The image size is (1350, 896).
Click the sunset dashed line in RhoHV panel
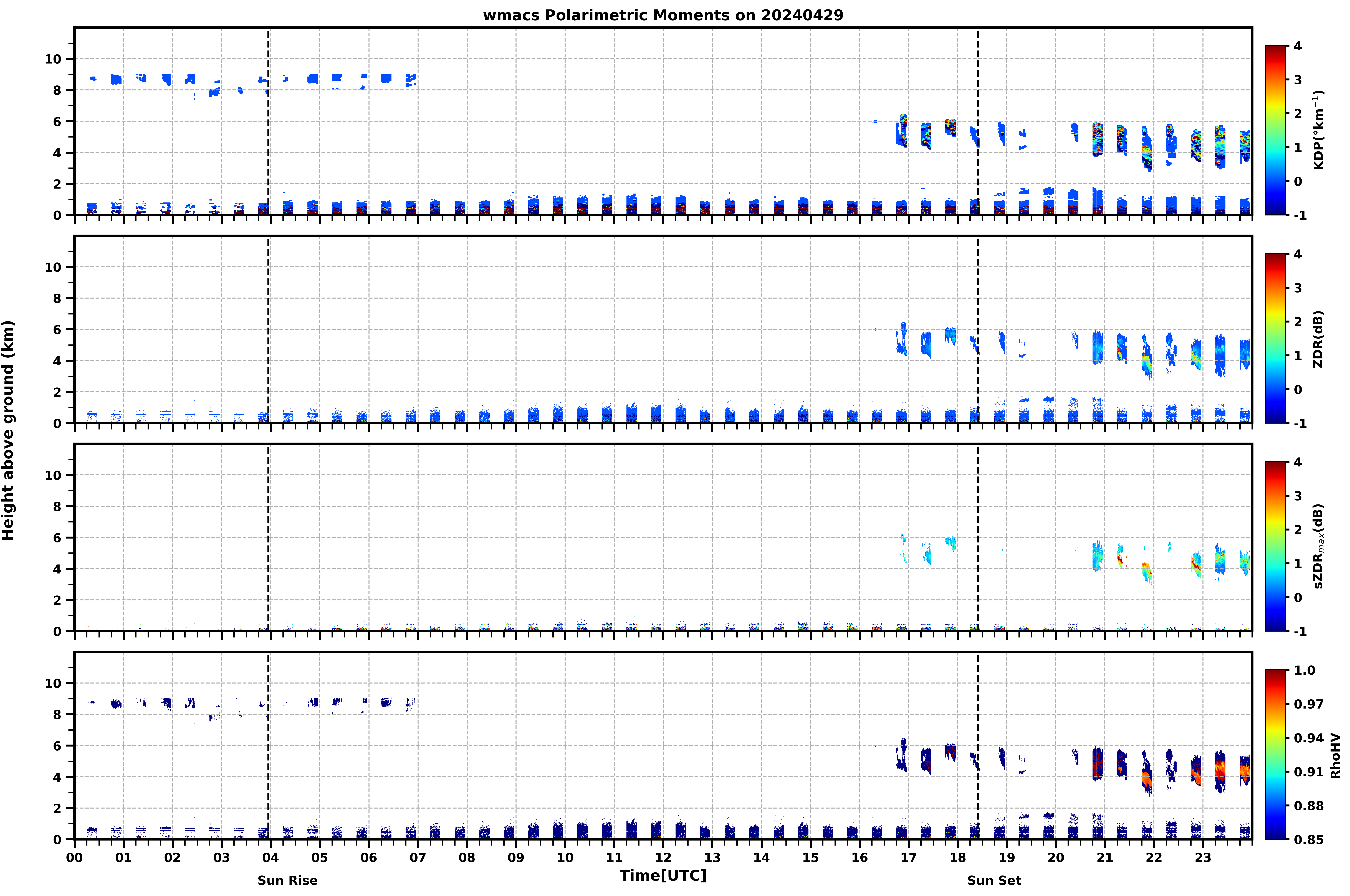(978, 746)
